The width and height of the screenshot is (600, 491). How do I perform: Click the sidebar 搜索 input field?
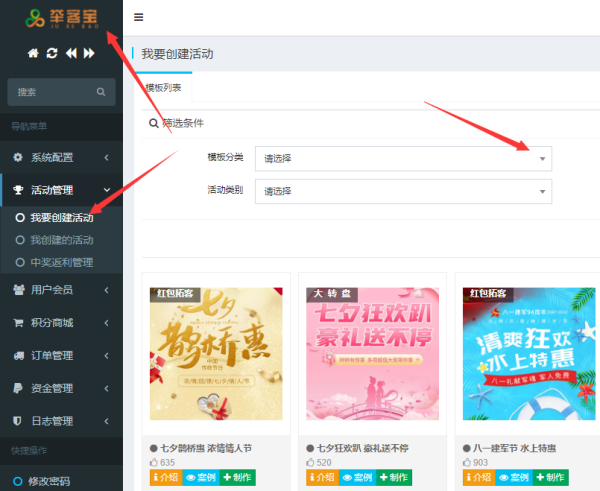(x=52, y=92)
